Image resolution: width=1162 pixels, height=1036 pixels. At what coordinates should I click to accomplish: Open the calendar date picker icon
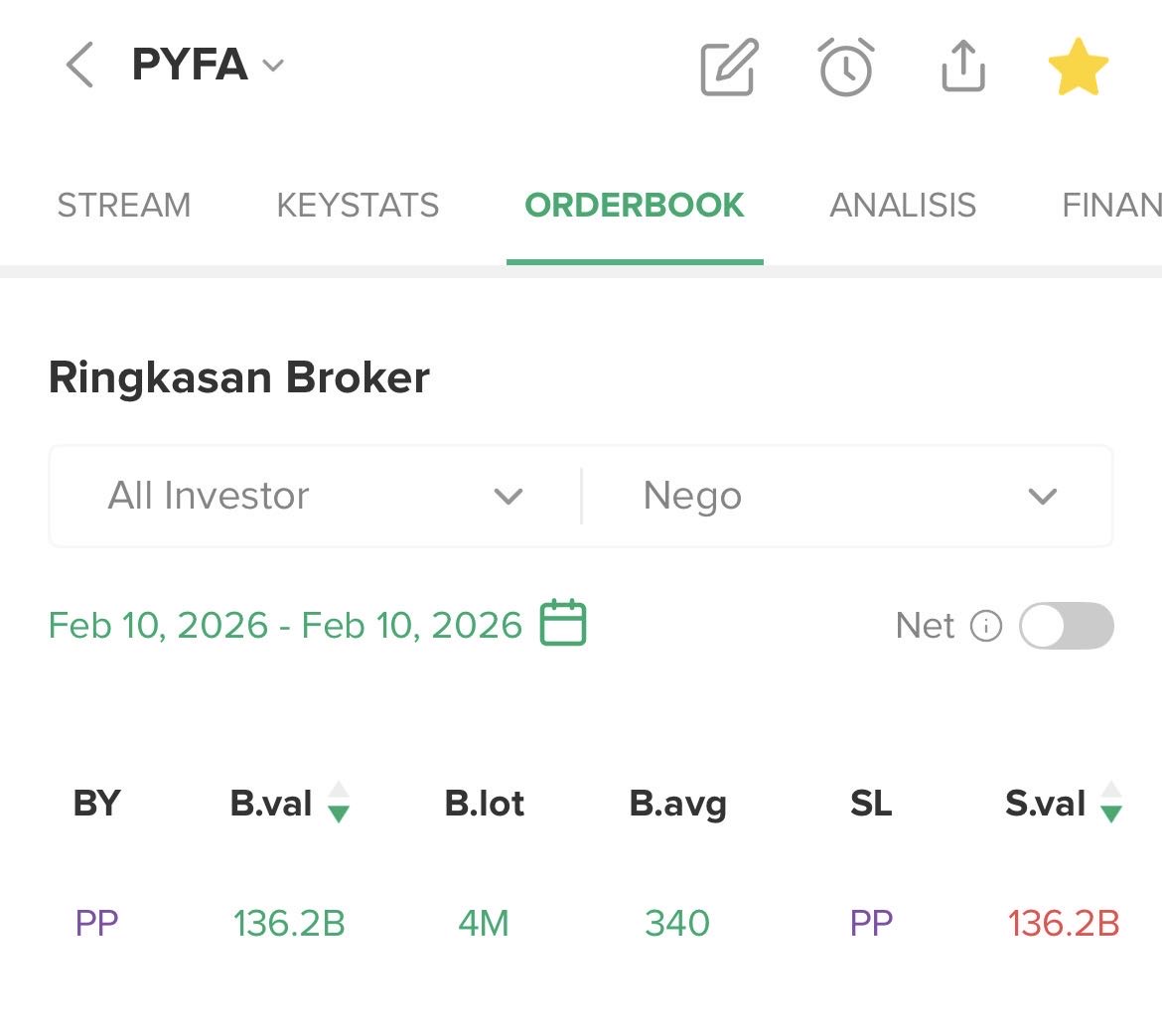coord(563,624)
